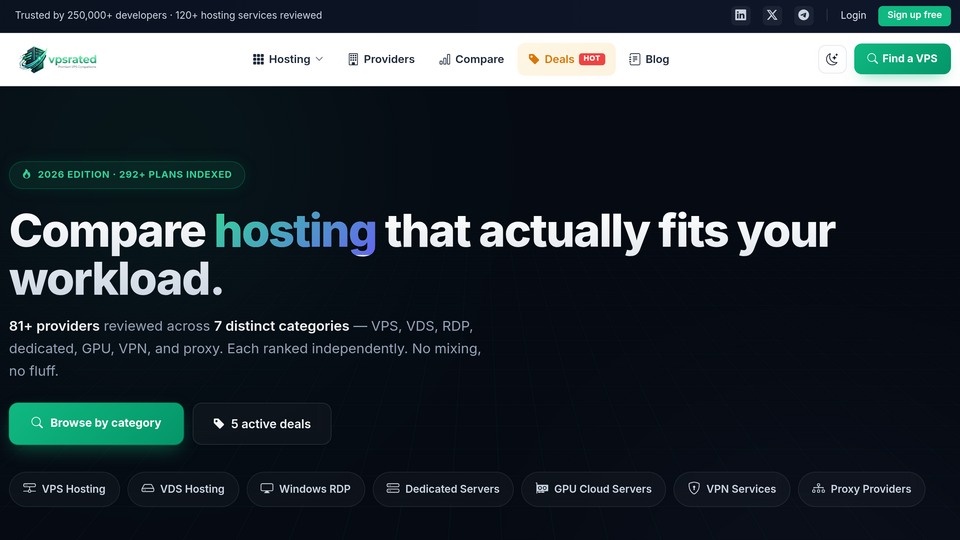Open the X (Twitter) social icon
960x540 pixels.
tap(772, 15)
